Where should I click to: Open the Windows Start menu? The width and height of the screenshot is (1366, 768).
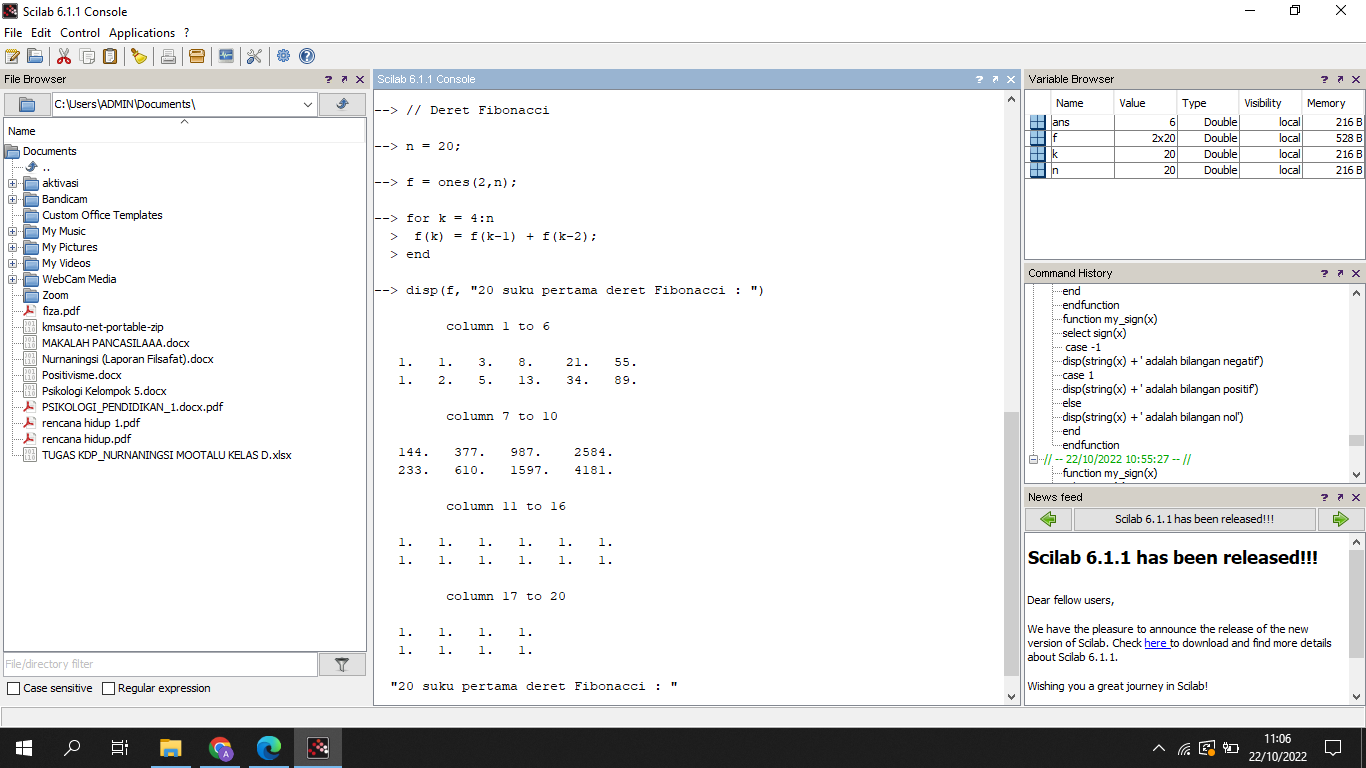(23, 747)
